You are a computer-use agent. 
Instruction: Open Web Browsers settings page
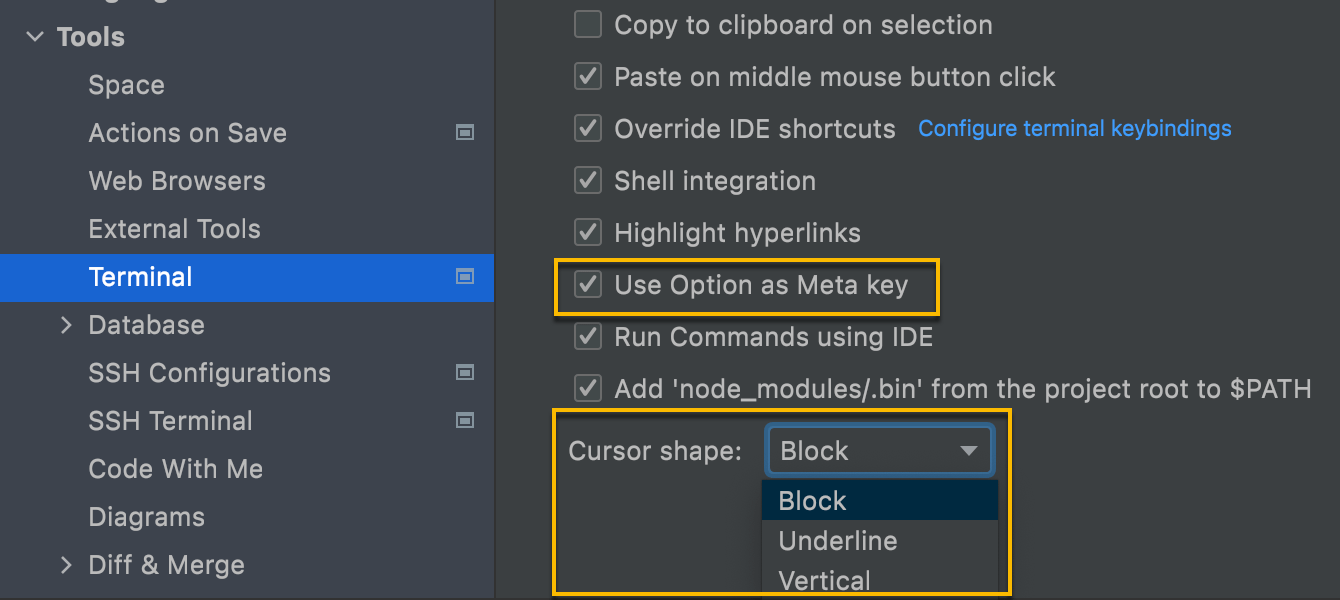177,181
